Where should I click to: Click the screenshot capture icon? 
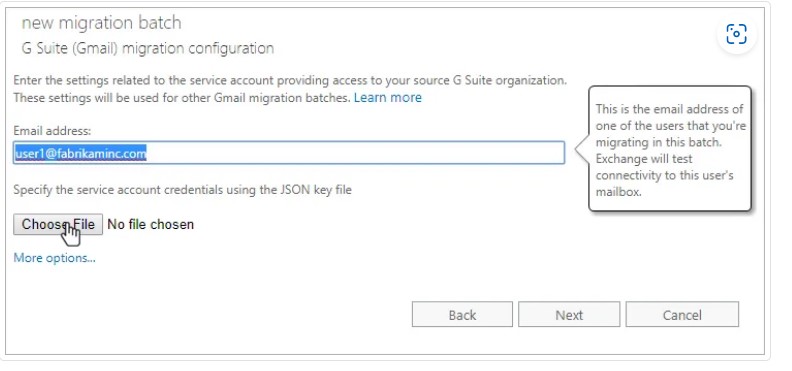click(736, 34)
